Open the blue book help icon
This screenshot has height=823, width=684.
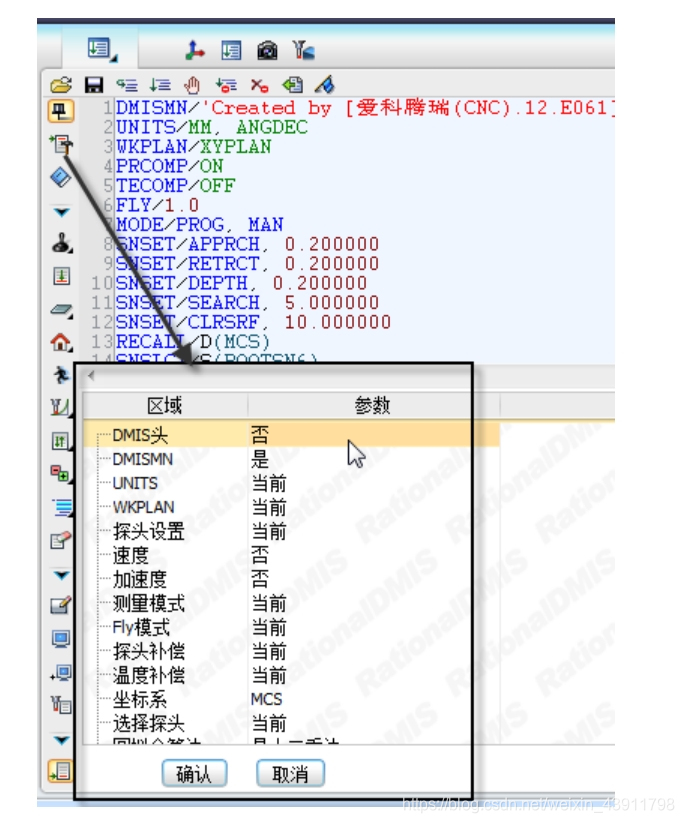(61, 177)
